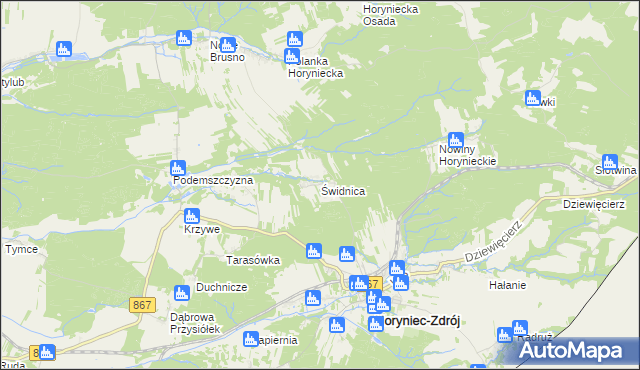The height and width of the screenshot is (370, 640).
Task: Open the marker covering the Horyniec-Zdrój label start
Action: point(376,324)
